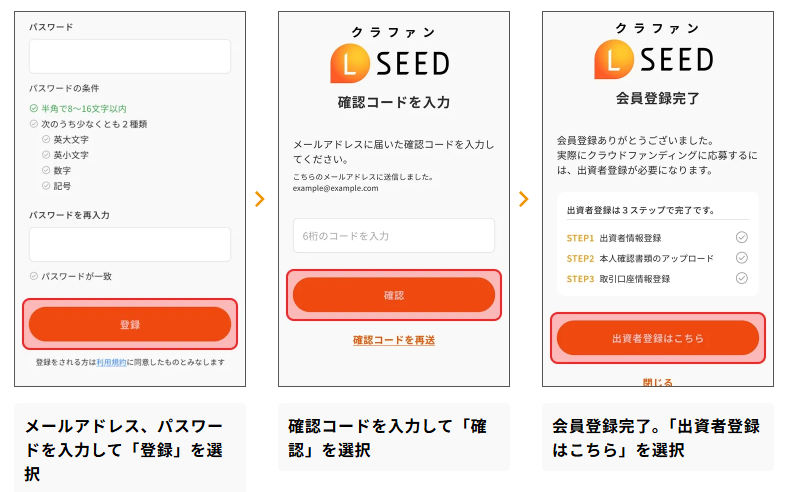Click the 閉じる link

pos(657,382)
